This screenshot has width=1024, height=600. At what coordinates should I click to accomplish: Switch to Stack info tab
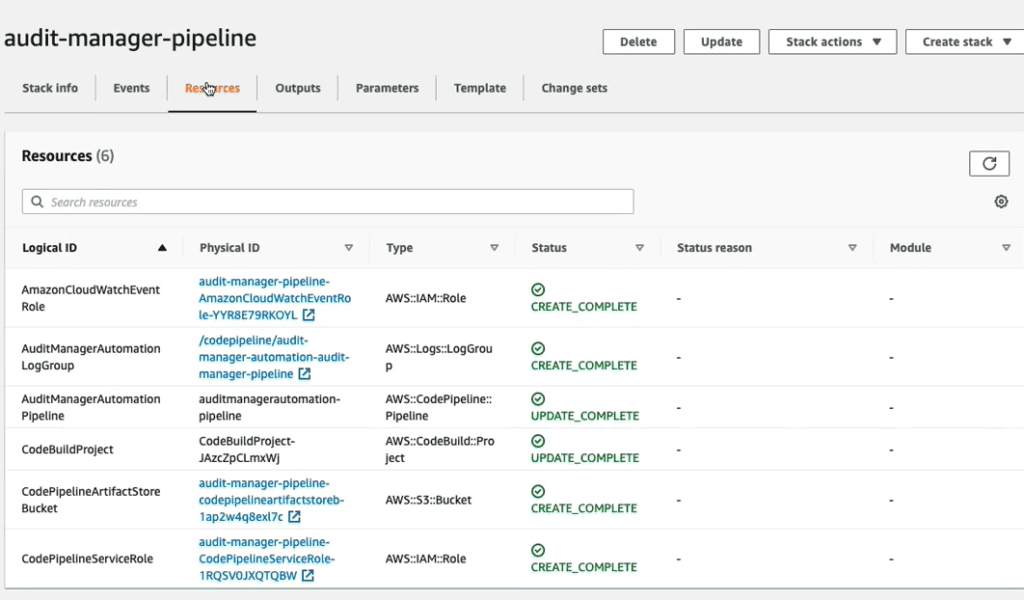[50, 88]
